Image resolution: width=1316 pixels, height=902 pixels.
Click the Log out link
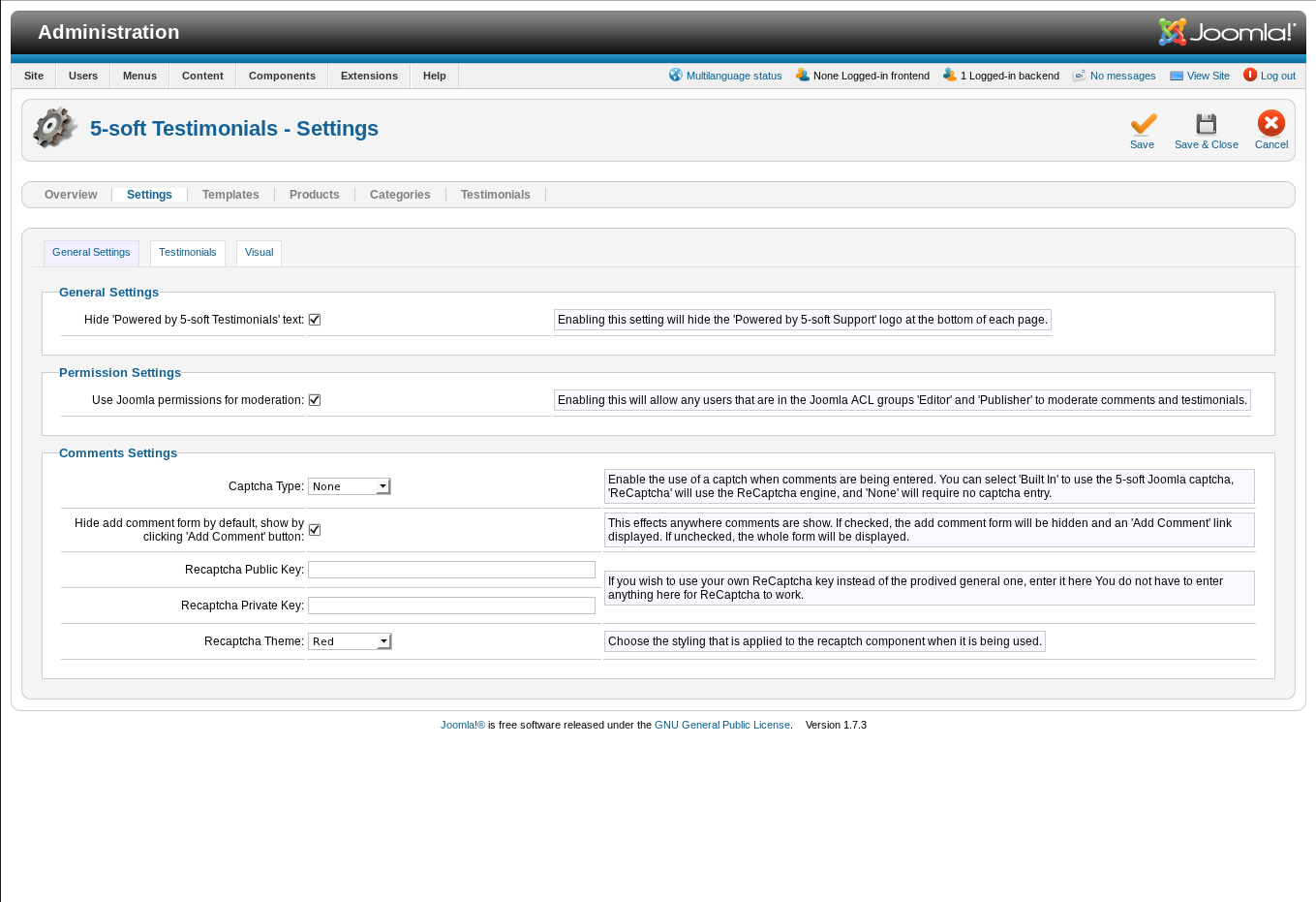tap(1278, 76)
